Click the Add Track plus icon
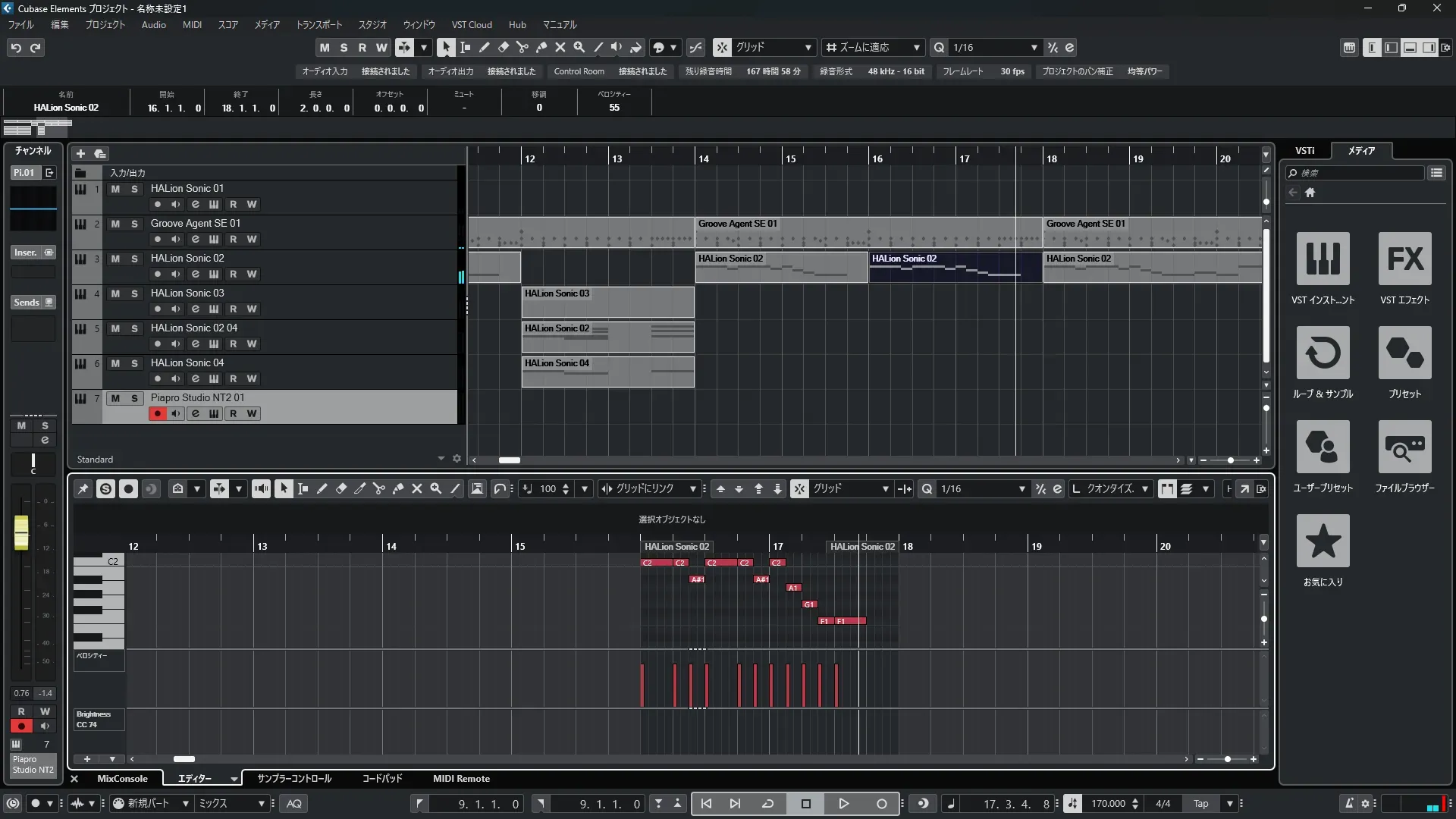Viewport: 1456px width, 819px height. (x=80, y=153)
